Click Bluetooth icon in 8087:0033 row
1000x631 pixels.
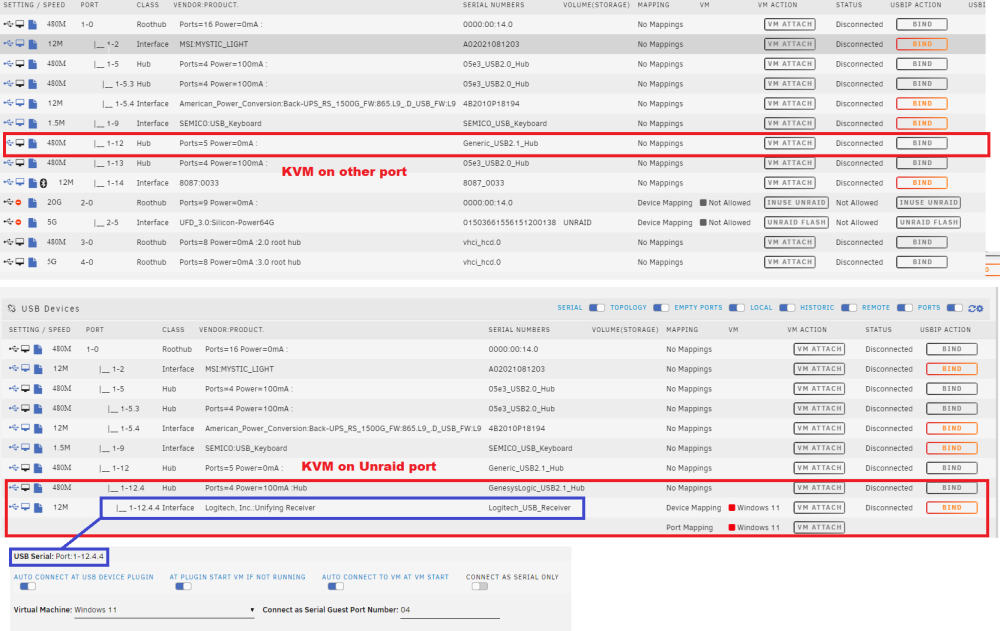[43, 183]
